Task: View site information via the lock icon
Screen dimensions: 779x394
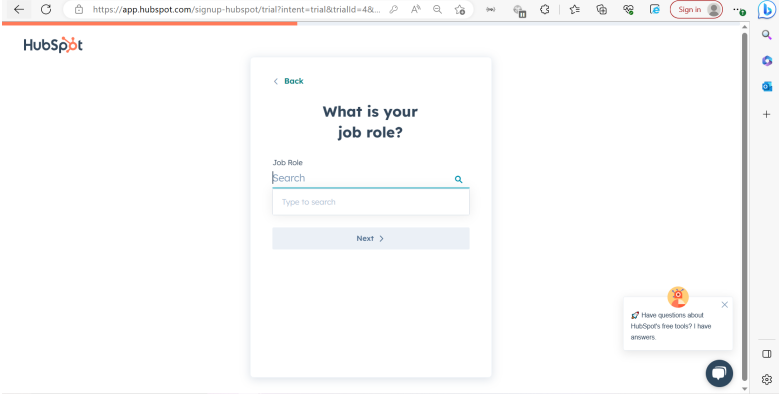Action: [x=78, y=9]
